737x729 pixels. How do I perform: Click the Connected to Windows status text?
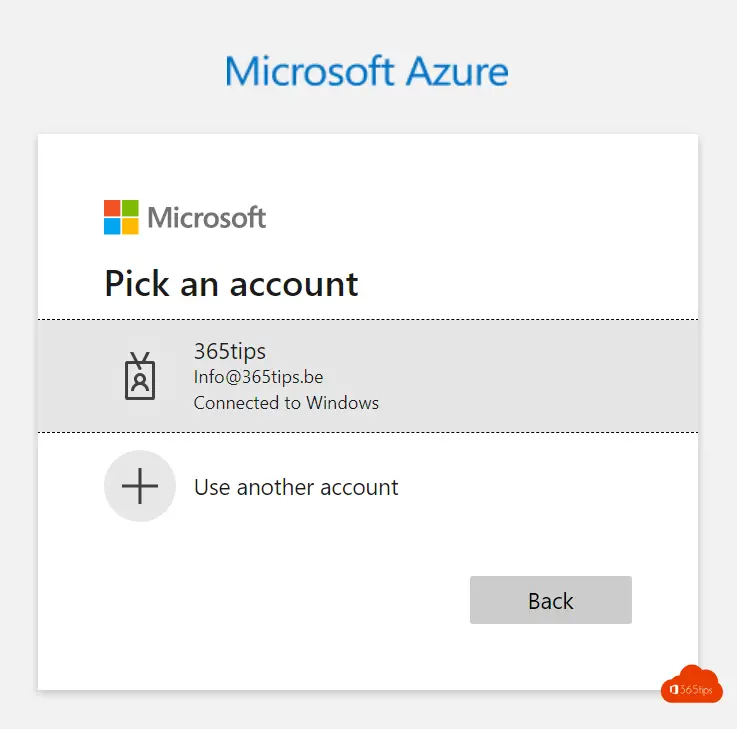point(286,403)
